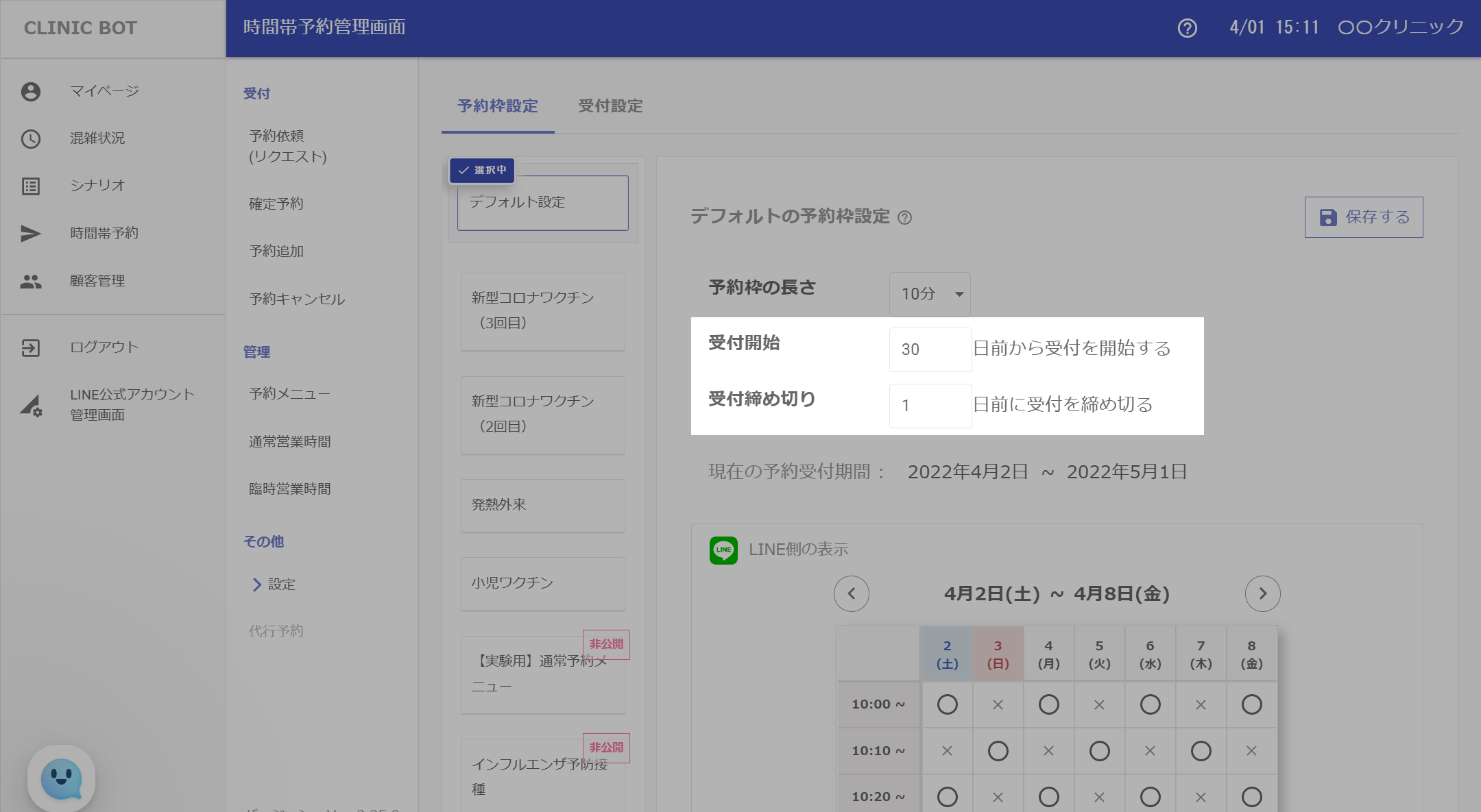Screen dimensions: 1481x812
Task: Open the chatbot mascot icon
Action: (x=62, y=778)
